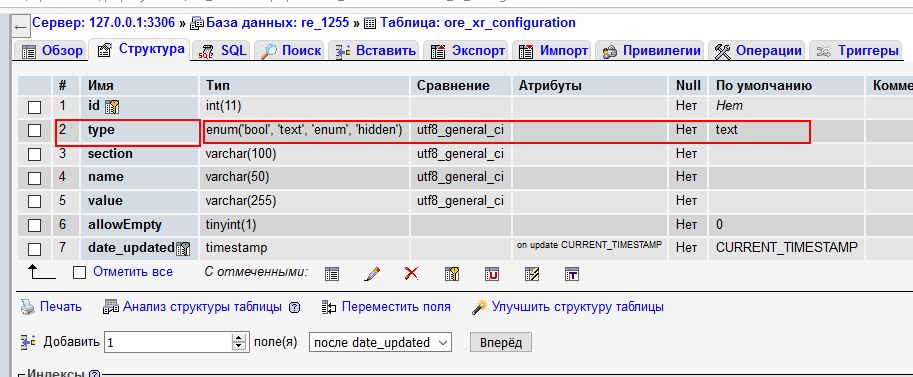This screenshot has height=377, width=913.
Task: Click the Печать print link
Action: pyautogui.click(x=61, y=306)
